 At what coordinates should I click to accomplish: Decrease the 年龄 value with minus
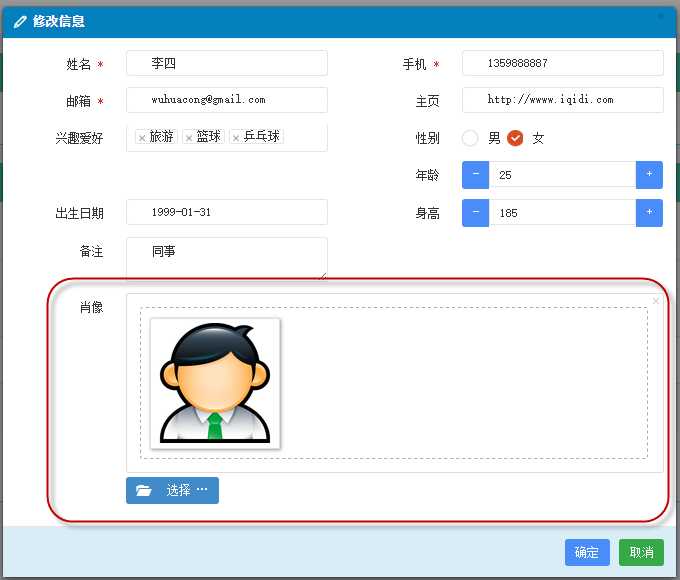(475, 175)
